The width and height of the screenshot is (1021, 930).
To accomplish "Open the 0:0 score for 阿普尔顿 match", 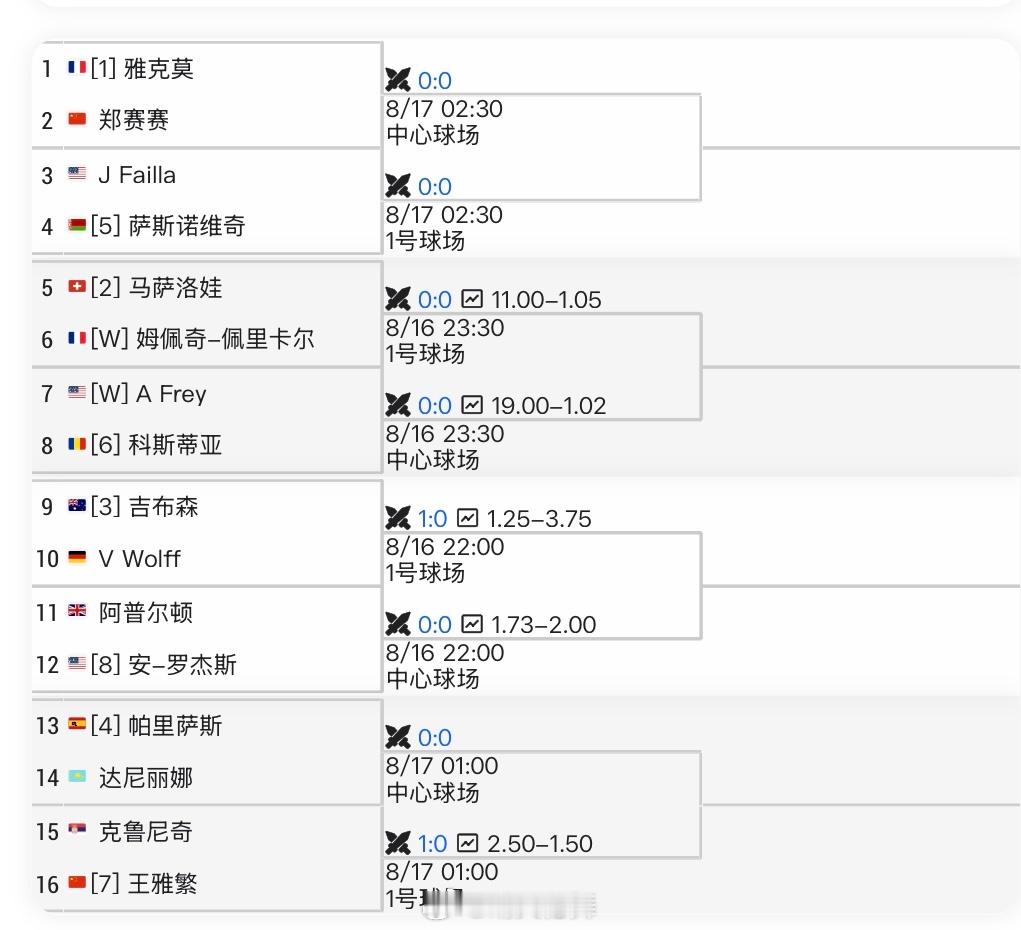I will pyautogui.click(x=435, y=625).
